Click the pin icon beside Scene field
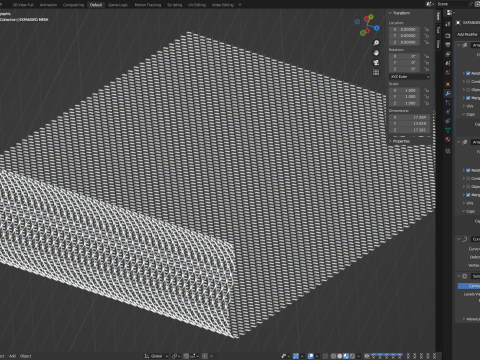 pos(471,4)
